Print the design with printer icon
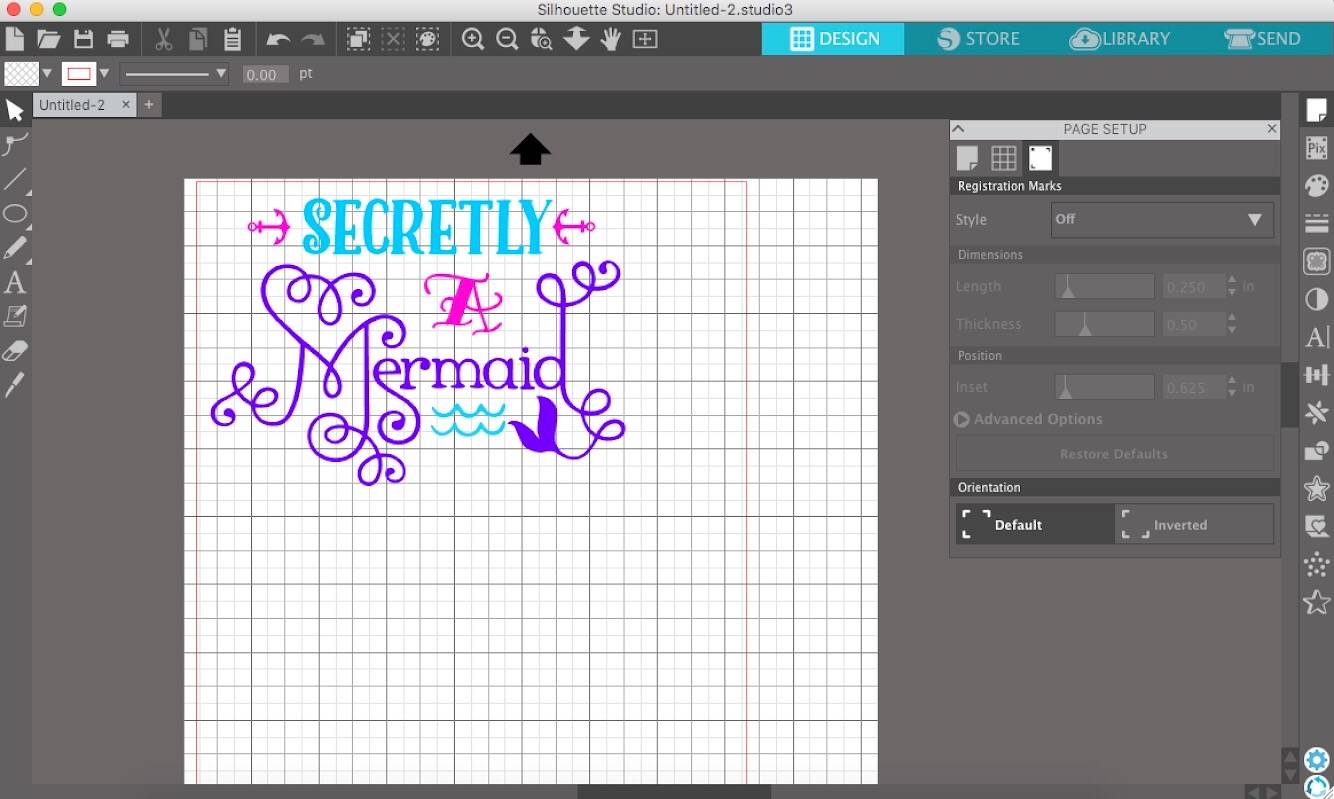 118,40
